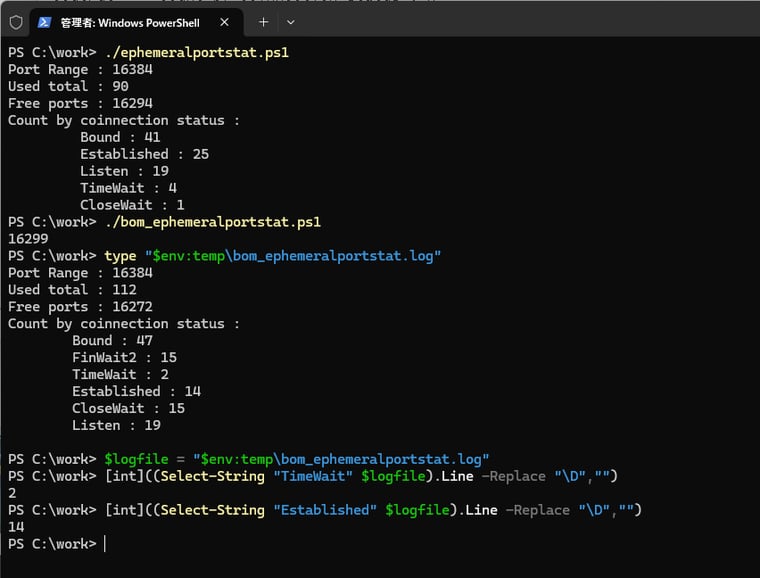
Task: Click the administrator shield icon
Action: click(x=16, y=22)
